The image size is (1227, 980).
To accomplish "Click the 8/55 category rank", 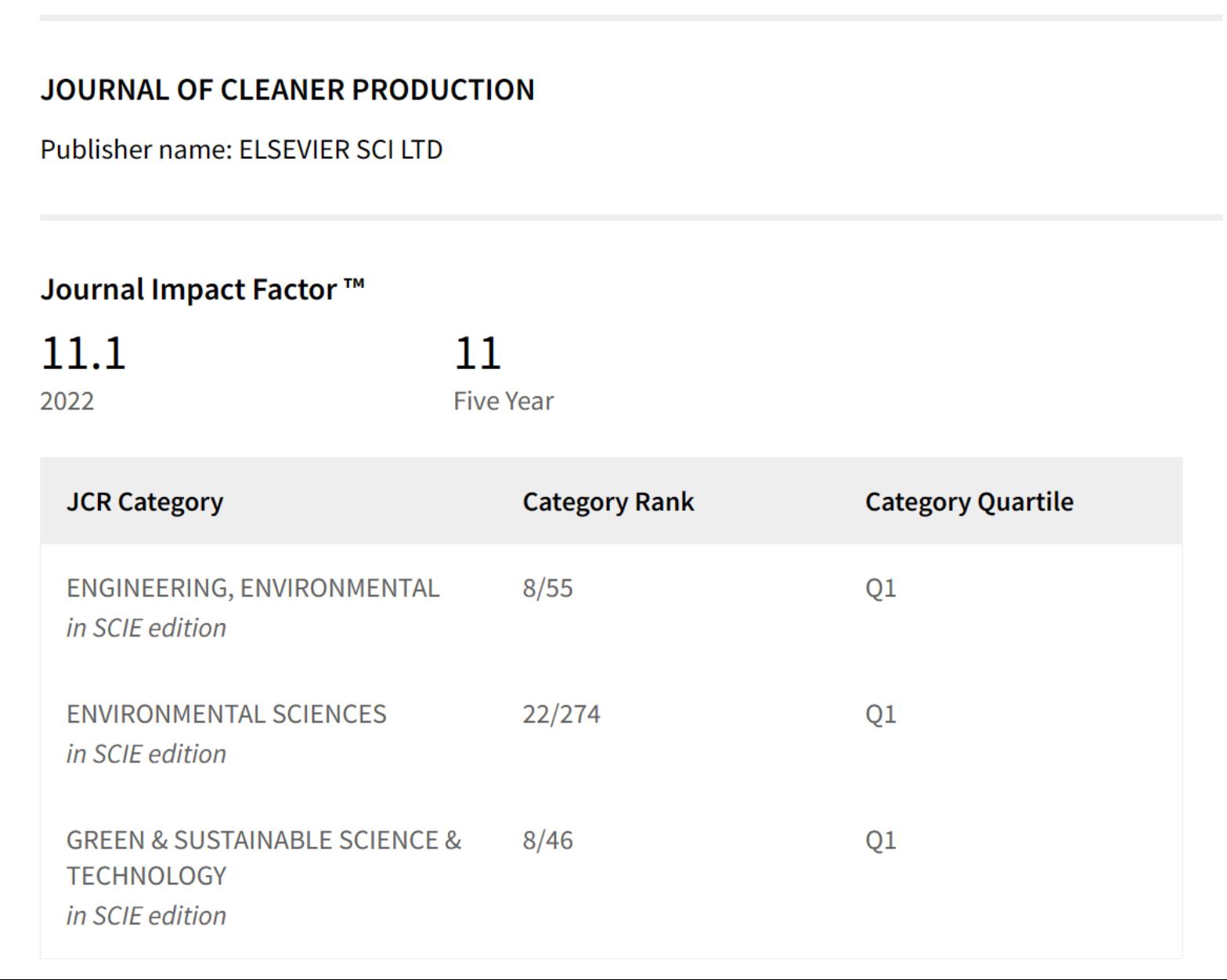I will pos(548,588).
